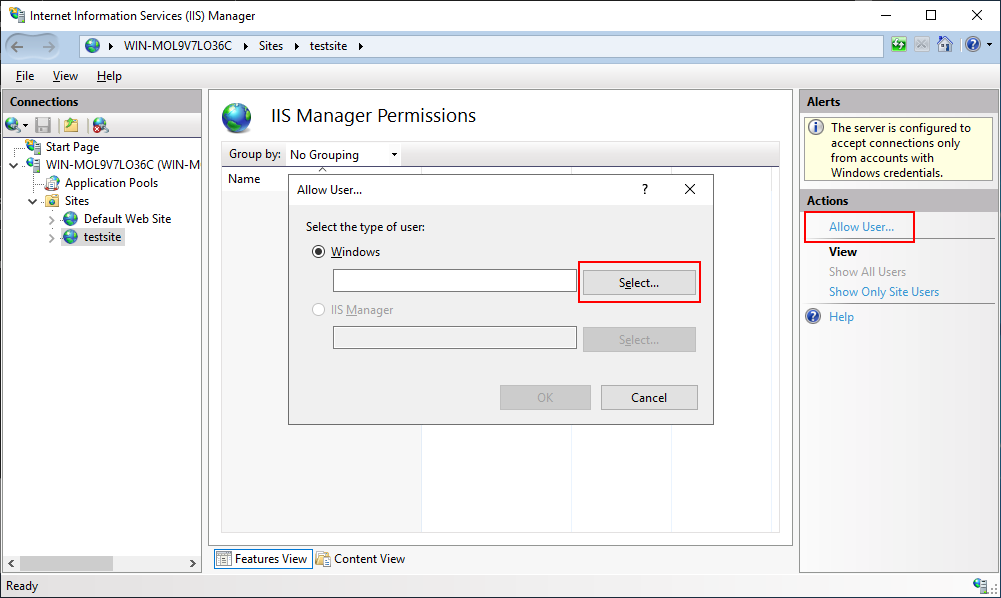The height and width of the screenshot is (598, 1001).
Task: Click the Create New Connection globe icon
Action: point(14,125)
